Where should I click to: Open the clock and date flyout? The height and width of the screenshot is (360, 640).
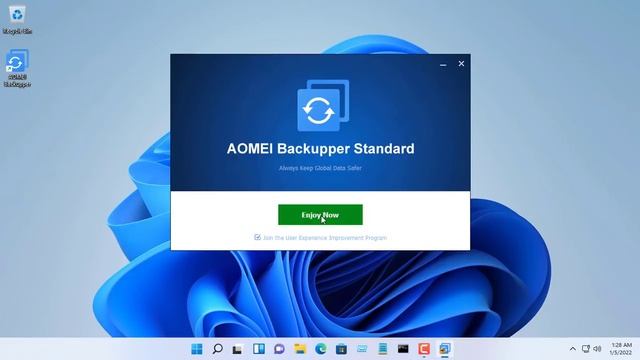[621, 349]
